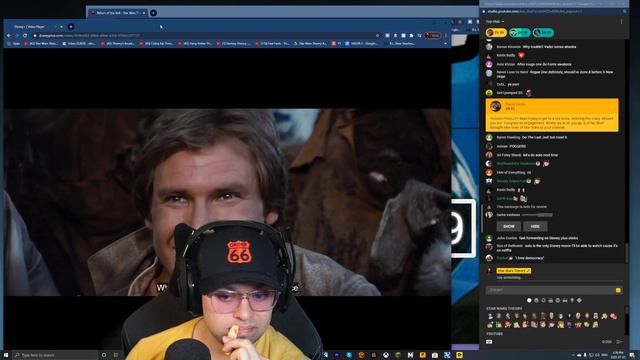Go forward in the Disney+ browser window
Image resolution: width=640 pixels, height=360 pixels.
[x=17, y=36]
